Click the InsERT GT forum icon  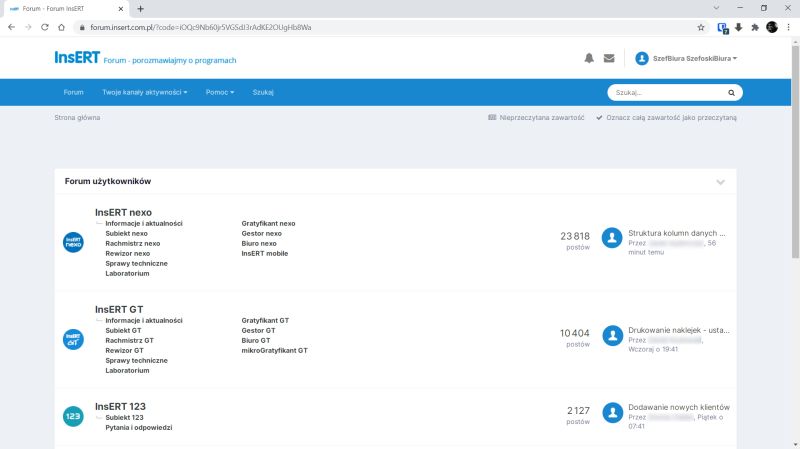[x=73, y=339]
